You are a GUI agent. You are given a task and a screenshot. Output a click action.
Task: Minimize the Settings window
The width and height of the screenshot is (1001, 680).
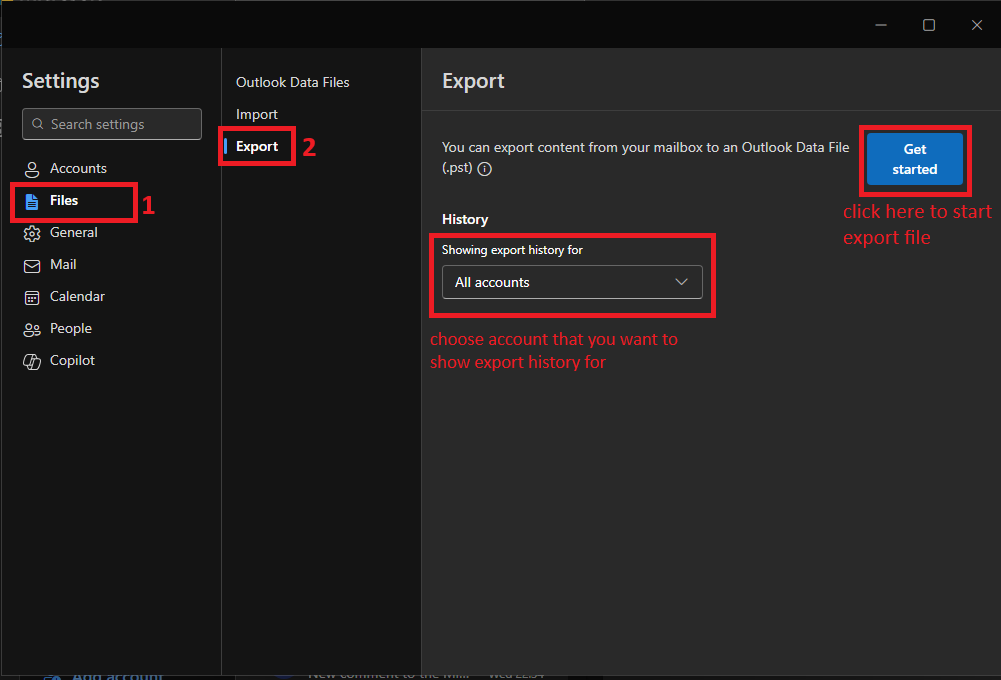(x=881, y=25)
